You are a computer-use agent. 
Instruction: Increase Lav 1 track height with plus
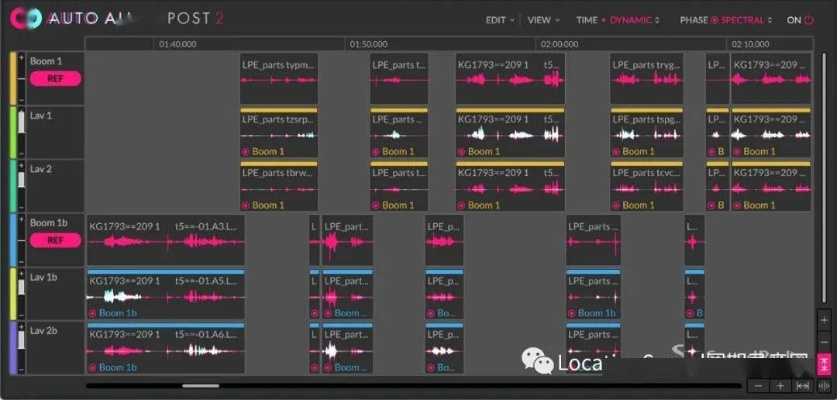pos(21,114)
